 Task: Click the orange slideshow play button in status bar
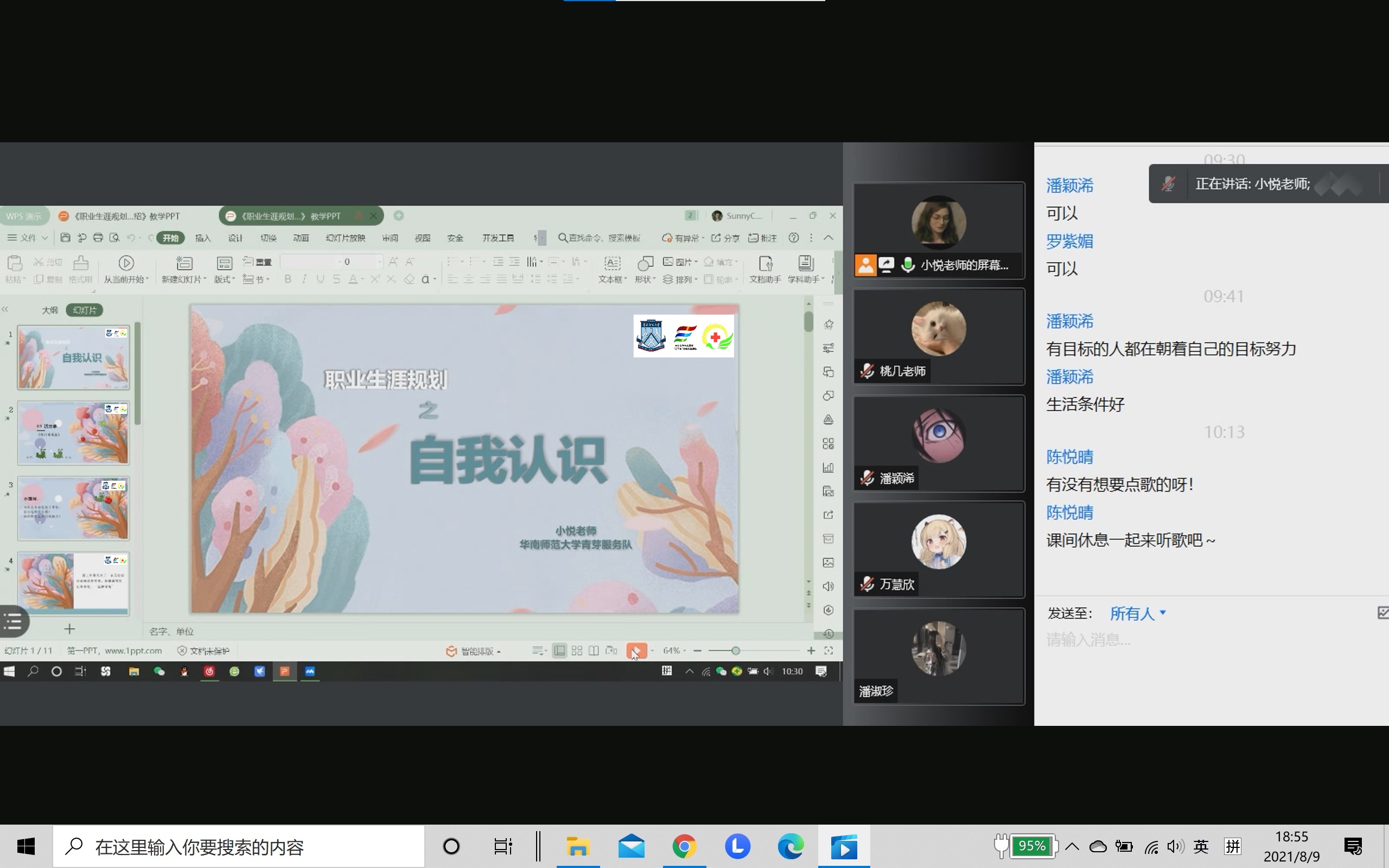point(636,650)
